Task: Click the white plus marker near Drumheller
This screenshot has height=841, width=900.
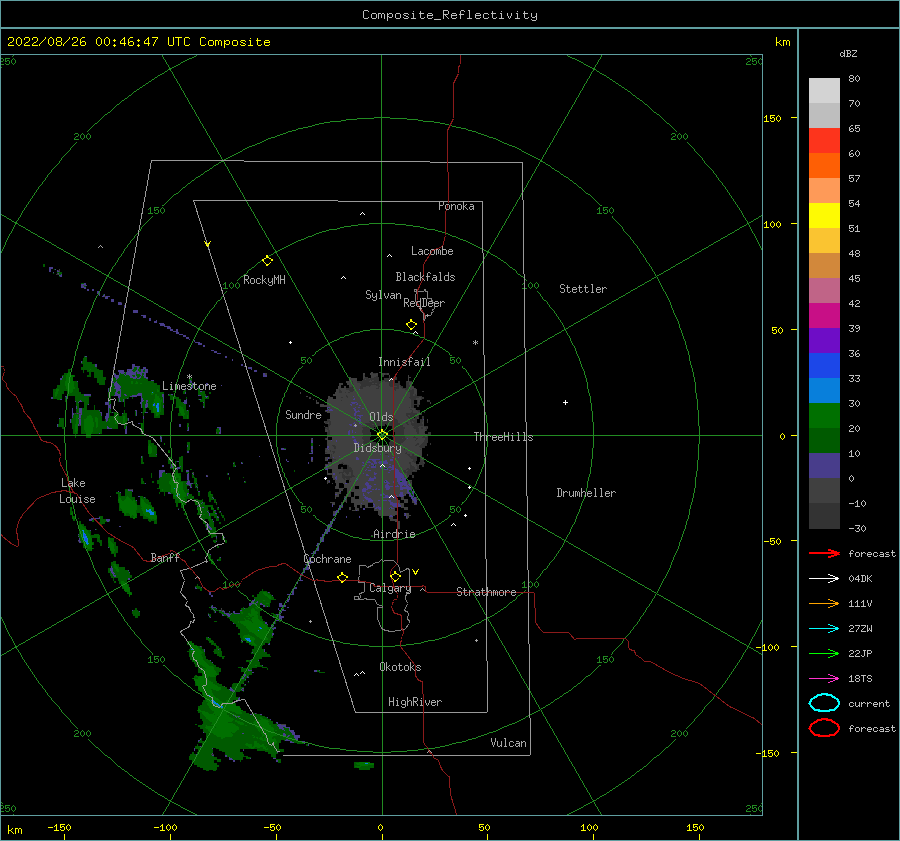Action: pyautogui.click(x=565, y=402)
